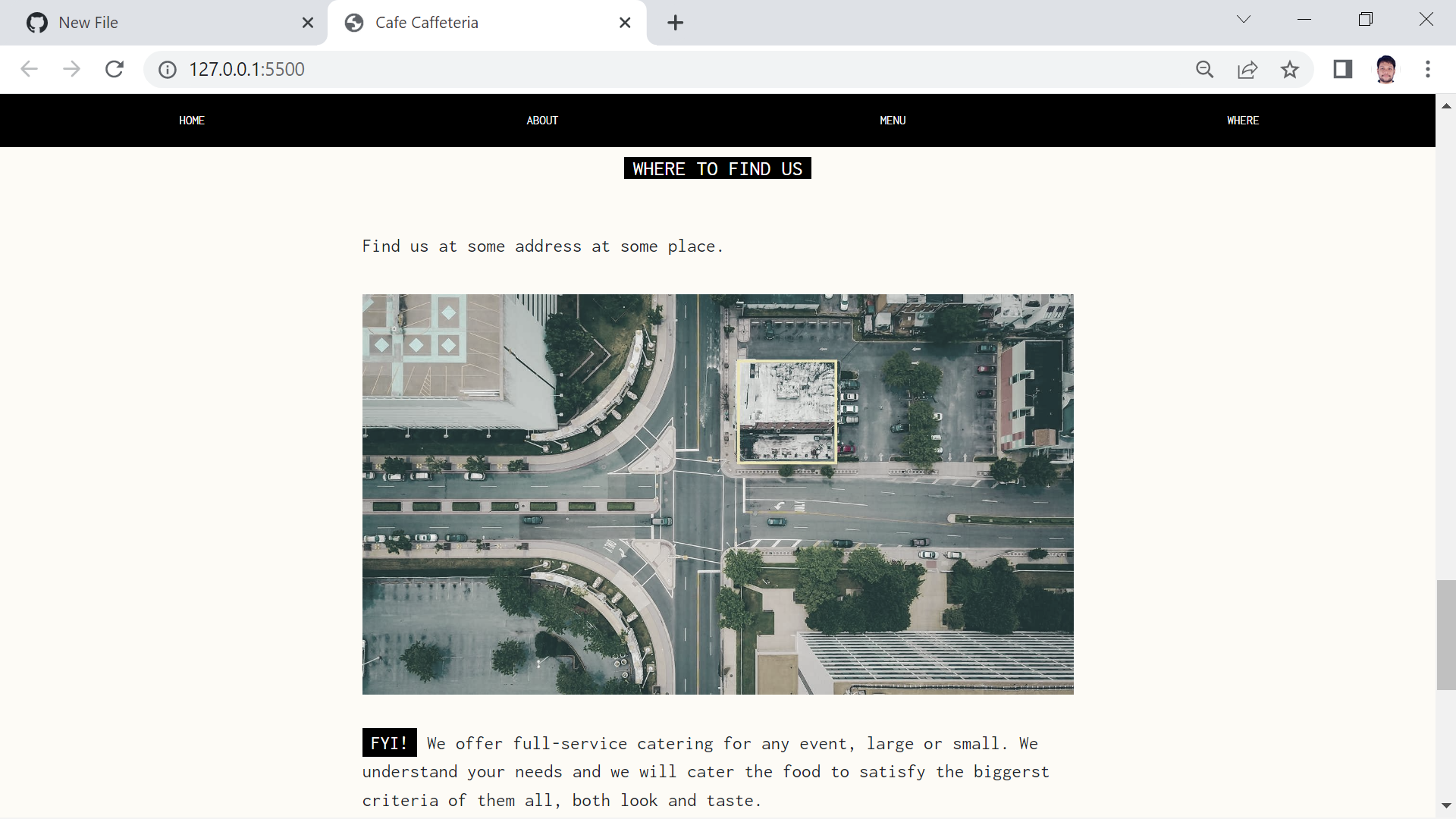Open the Chrome profile avatar
Viewport: 1456px width, 819px height.
click(1385, 70)
